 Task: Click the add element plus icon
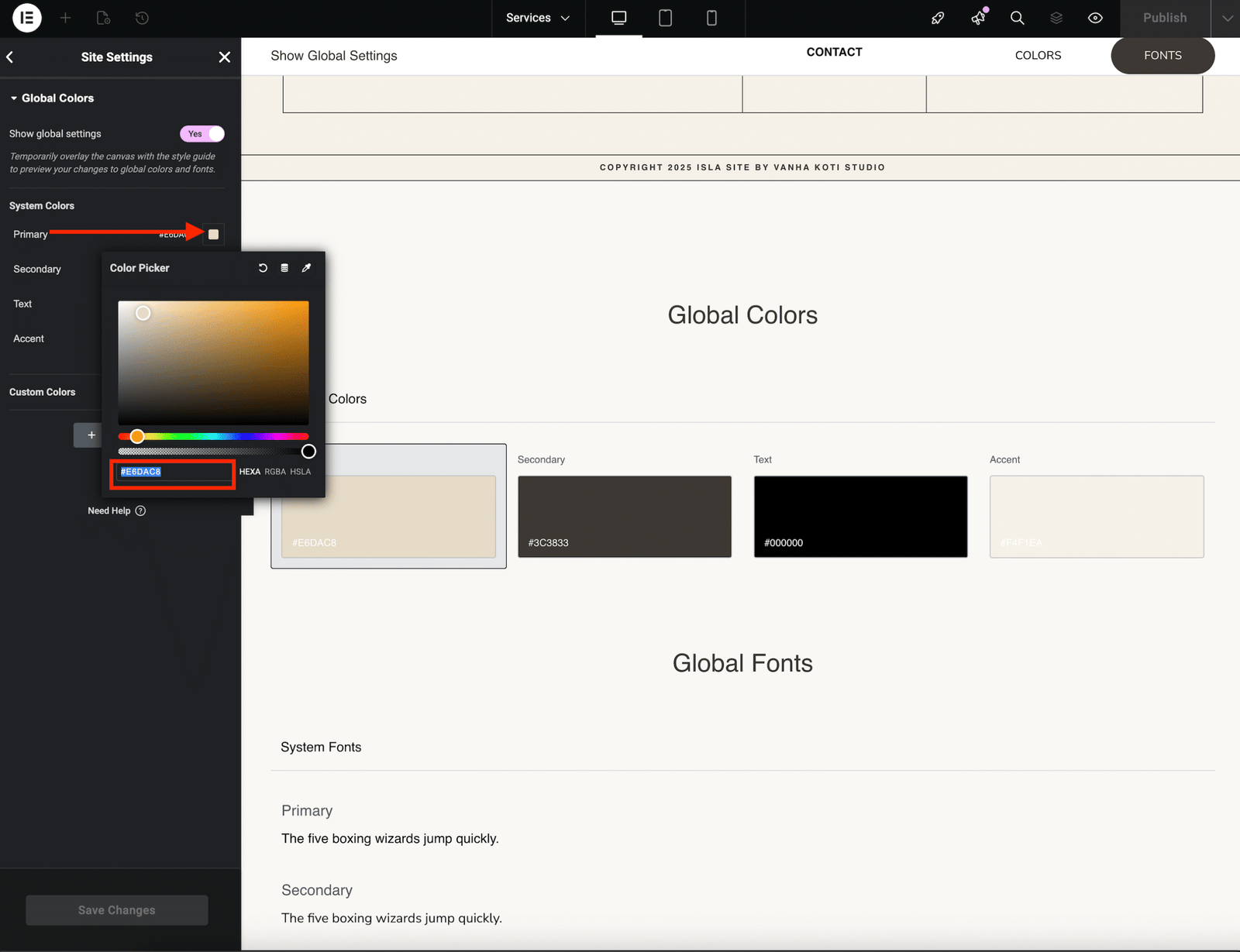66,18
